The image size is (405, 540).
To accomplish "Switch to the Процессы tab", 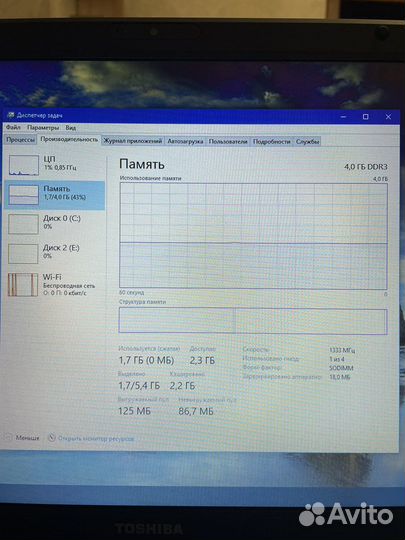I will (21, 140).
